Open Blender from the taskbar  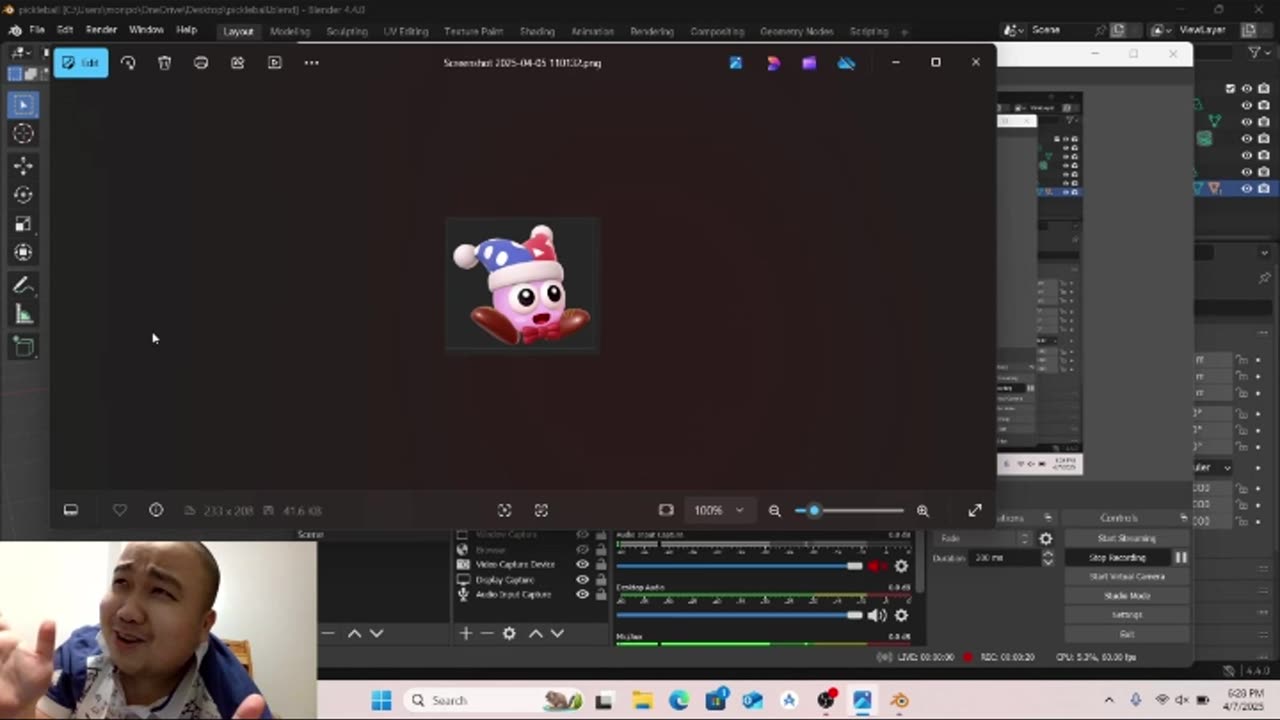coord(899,700)
